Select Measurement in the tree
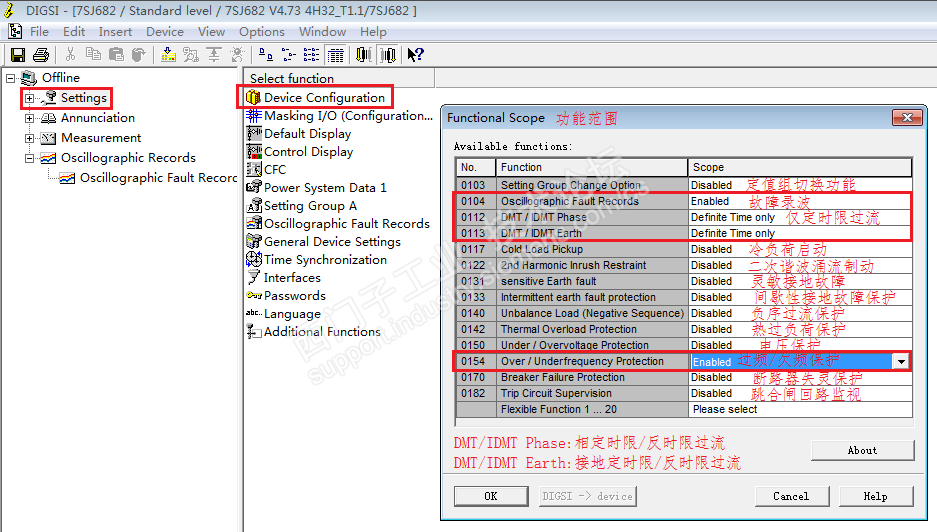This screenshot has width=937, height=532. [101, 138]
